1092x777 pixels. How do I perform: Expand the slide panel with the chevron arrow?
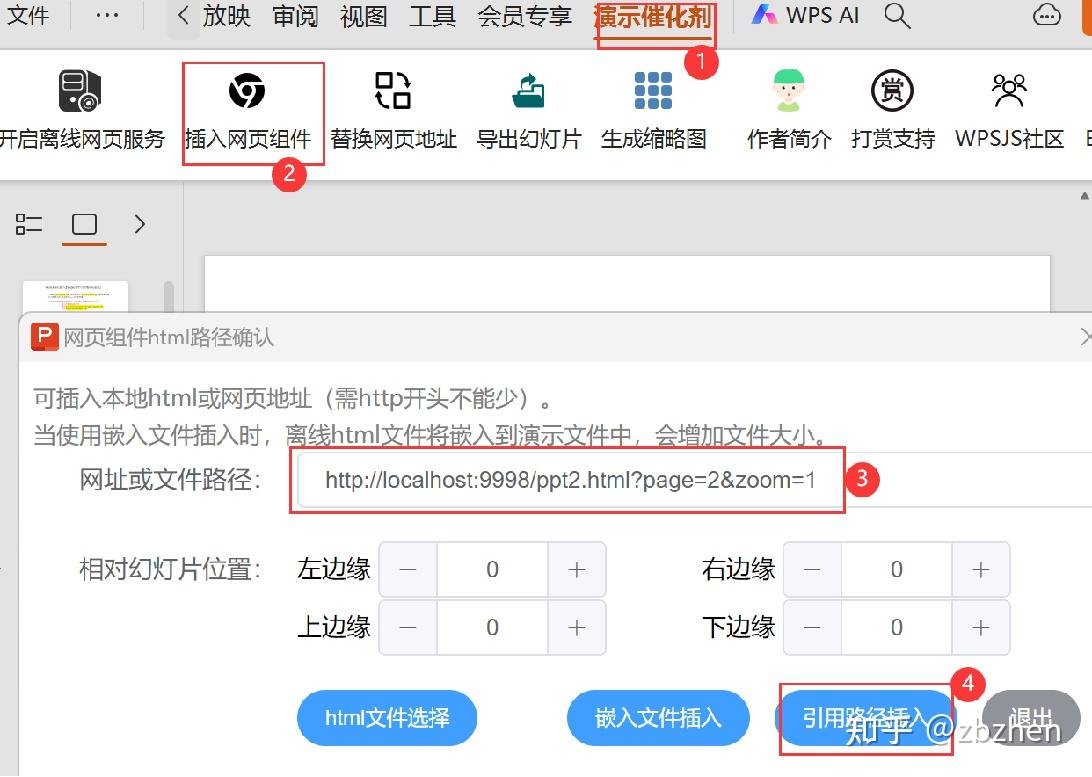138,224
